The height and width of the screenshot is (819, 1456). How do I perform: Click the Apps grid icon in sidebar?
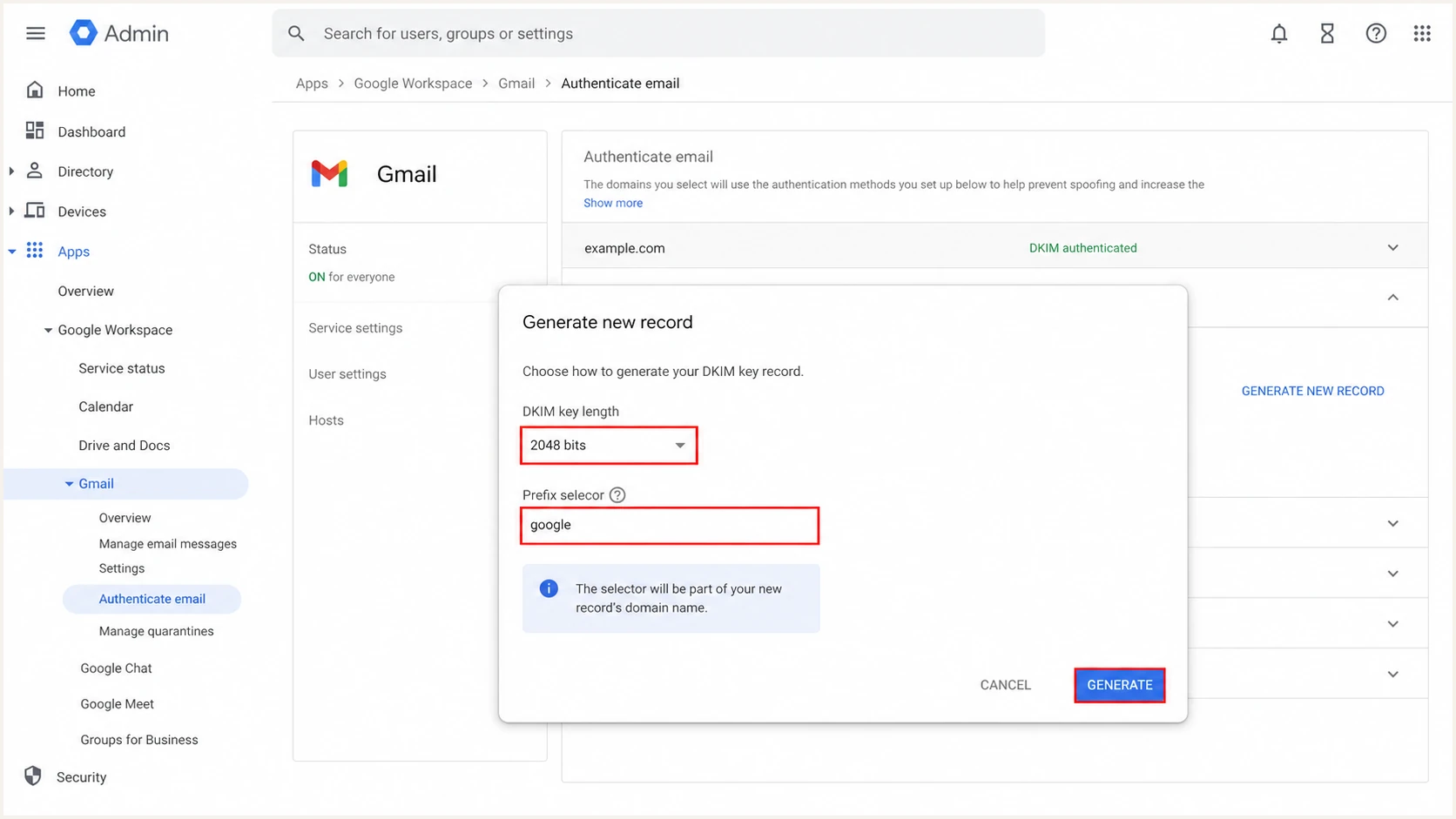pos(35,251)
